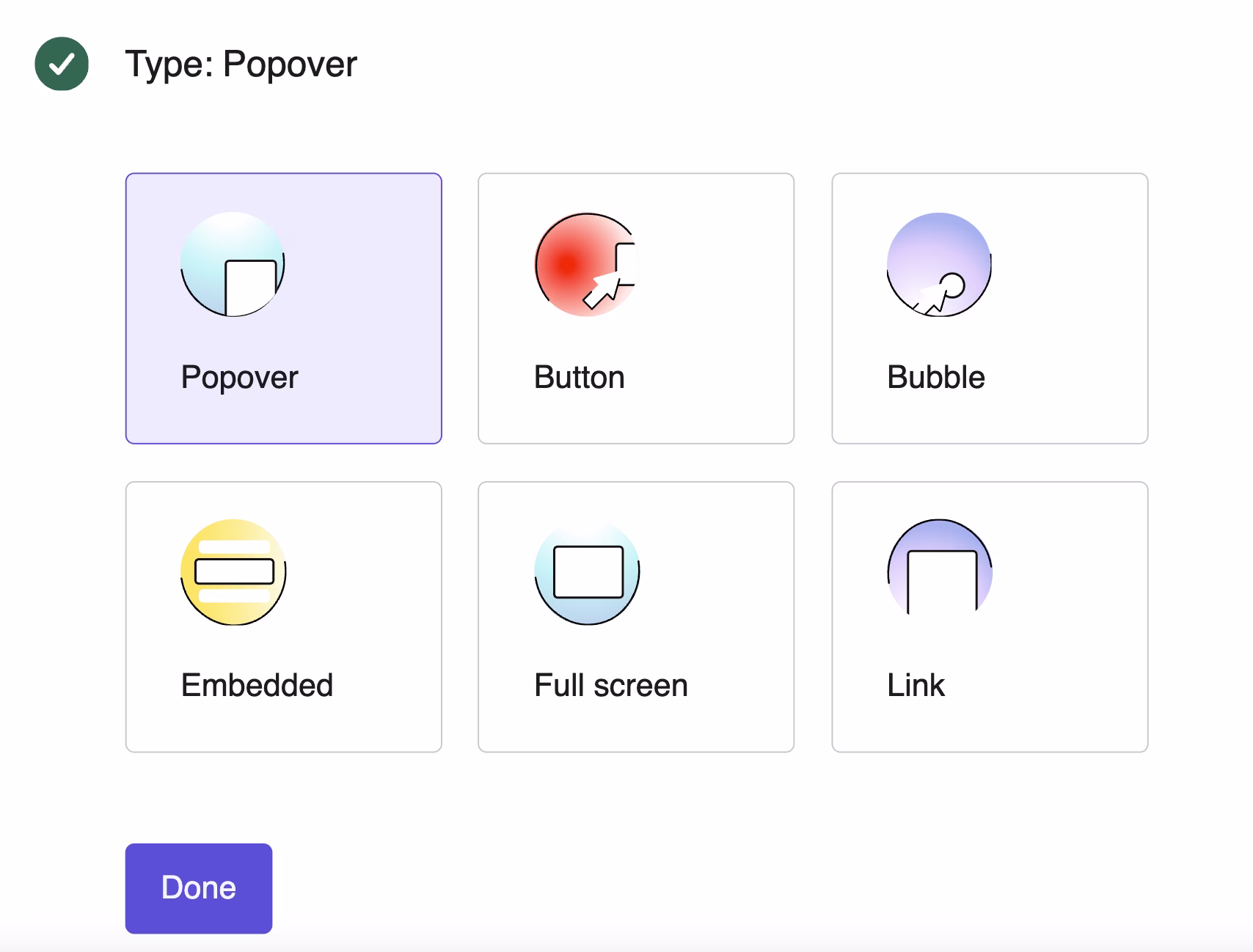Collapse the Type: Popover section header
The image size is (1253, 952).
click(x=241, y=64)
